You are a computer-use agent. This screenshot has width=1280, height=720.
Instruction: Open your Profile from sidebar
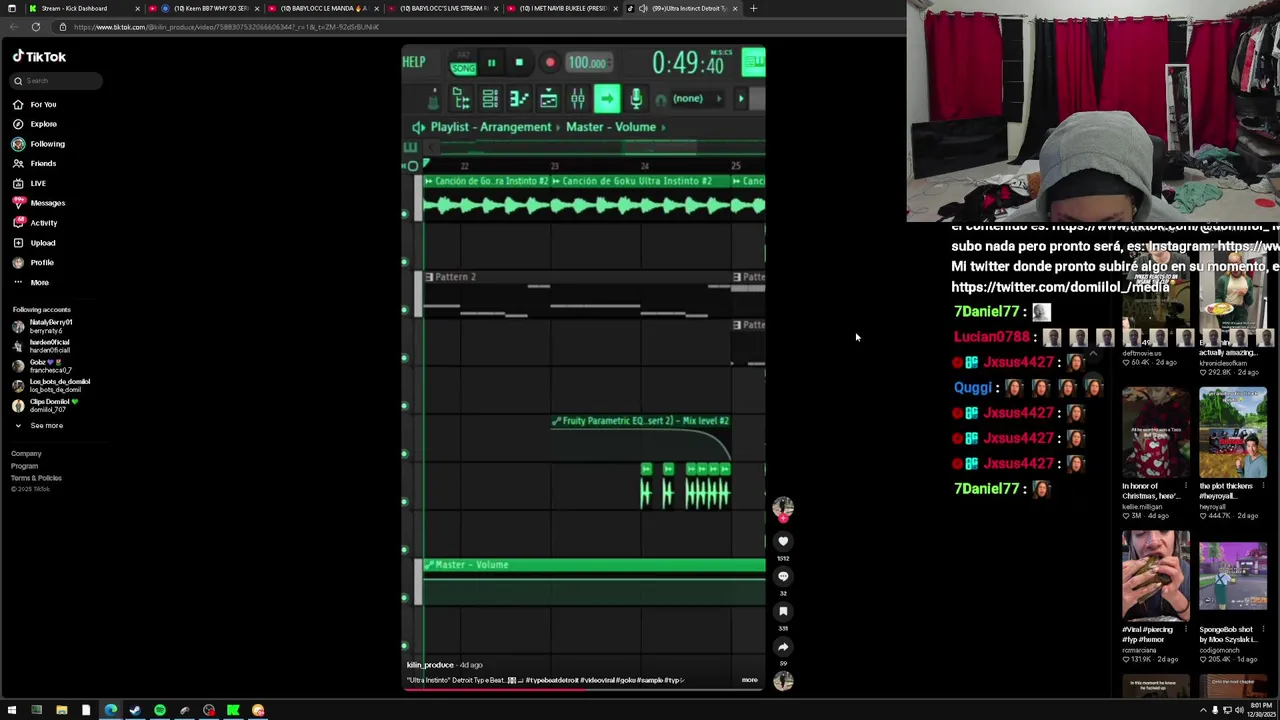pyautogui.click(x=33, y=262)
